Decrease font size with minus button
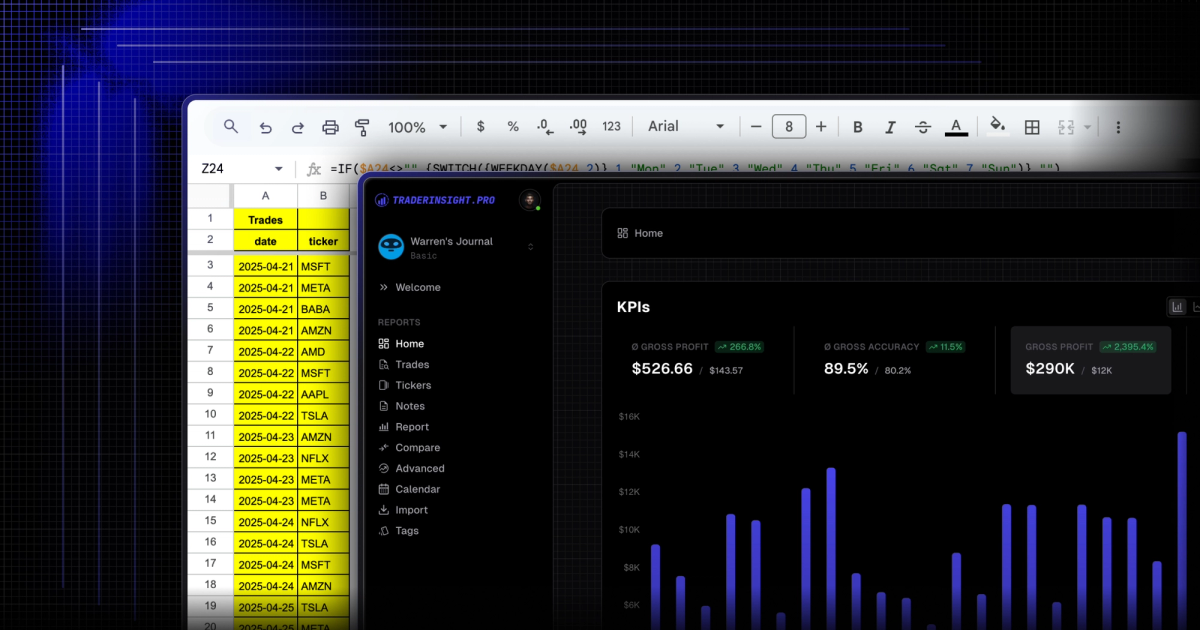Screen dimensions: 1200x630 click(x=756, y=127)
